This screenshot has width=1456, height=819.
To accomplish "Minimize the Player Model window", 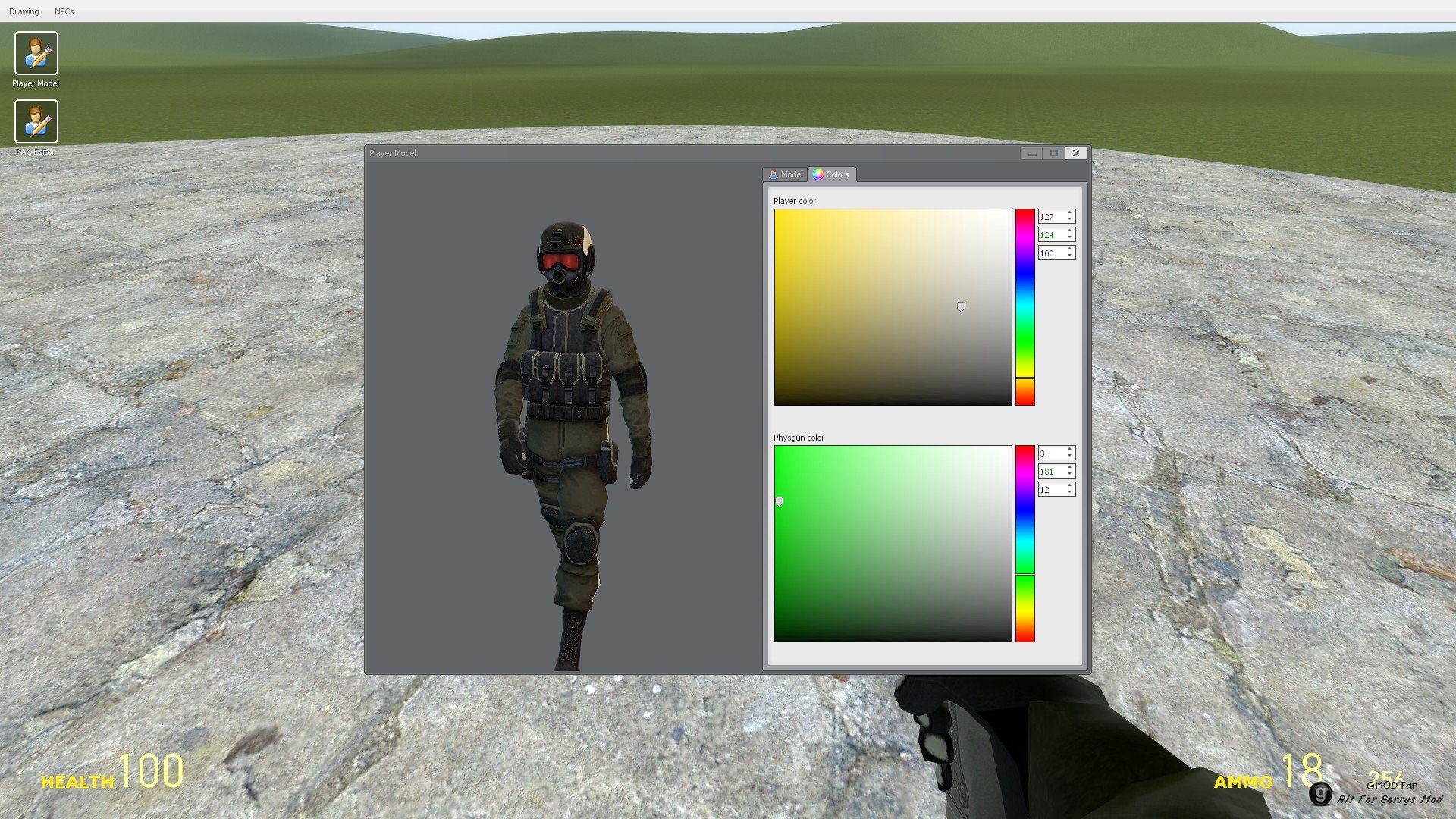I will (x=1031, y=153).
